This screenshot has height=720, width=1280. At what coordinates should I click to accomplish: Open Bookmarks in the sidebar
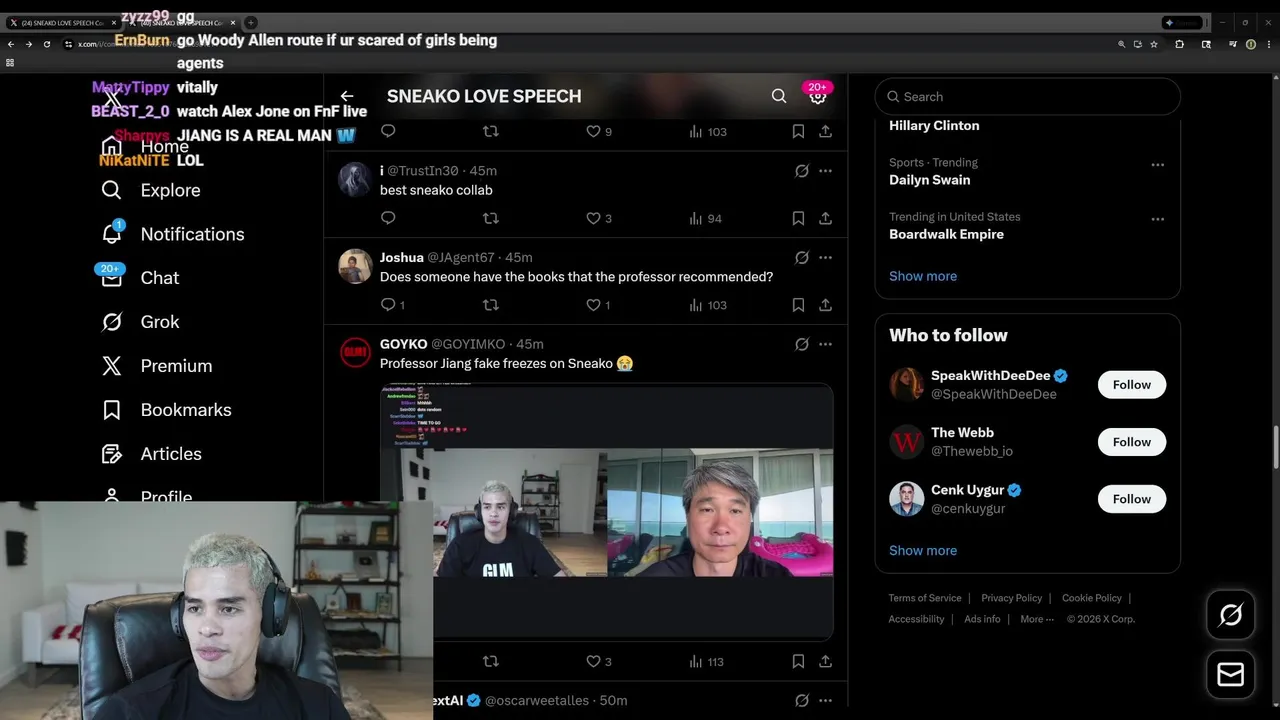(x=166, y=410)
